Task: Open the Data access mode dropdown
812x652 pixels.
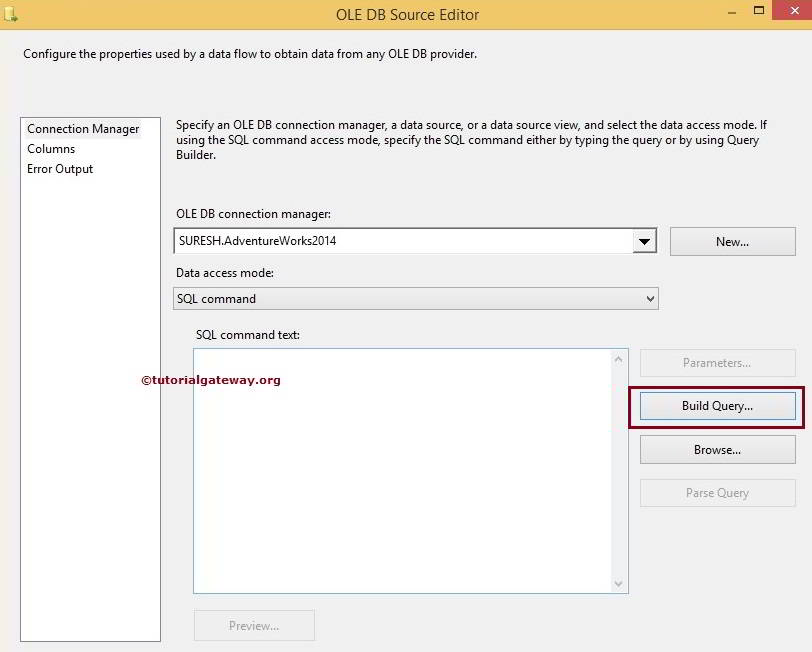Action: click(x=651, y=298)
